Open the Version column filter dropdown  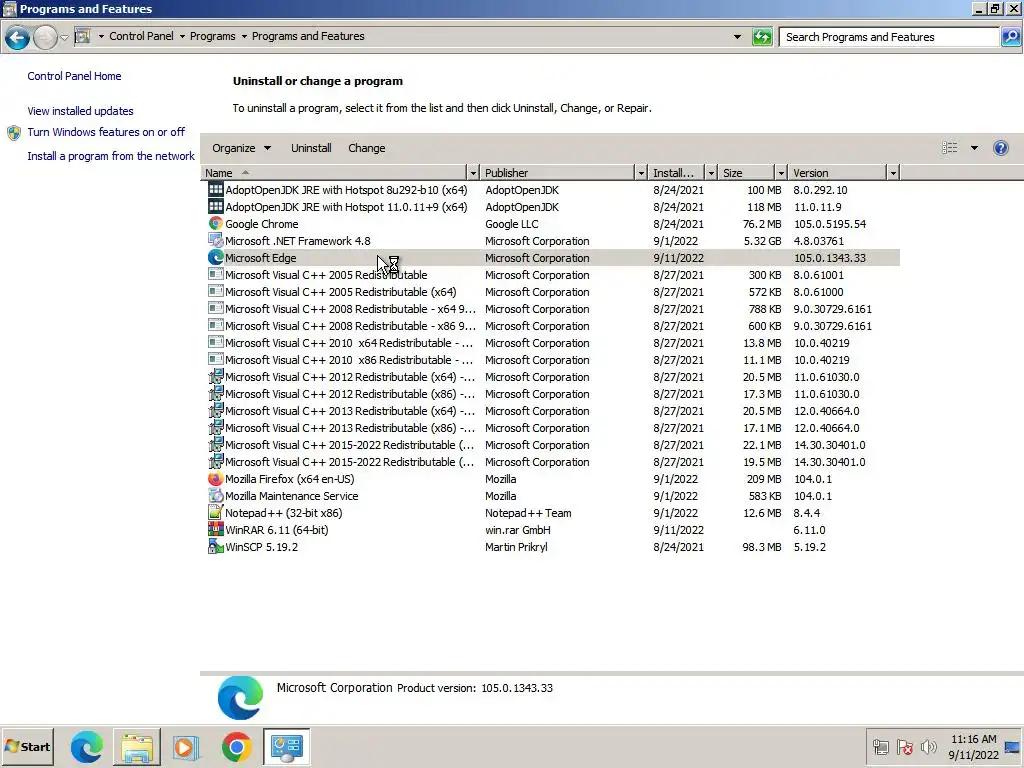(893, 172)
